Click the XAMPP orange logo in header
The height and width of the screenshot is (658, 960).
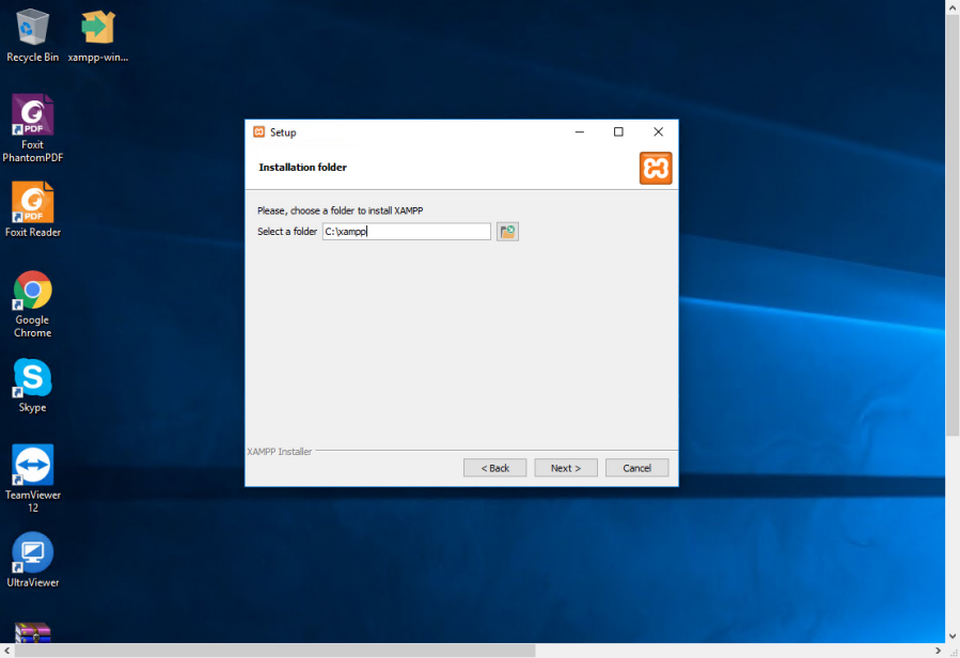(x=656, y=168)
